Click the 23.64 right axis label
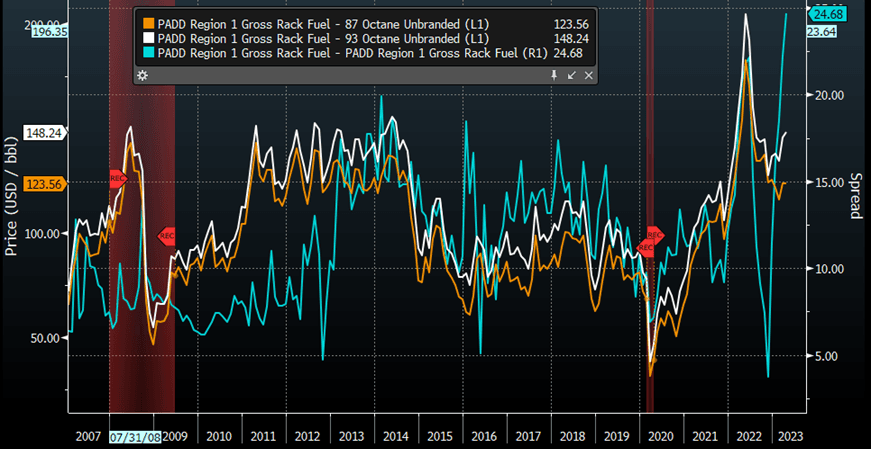The height and width of the screenshot is (449, 873). 821,32
